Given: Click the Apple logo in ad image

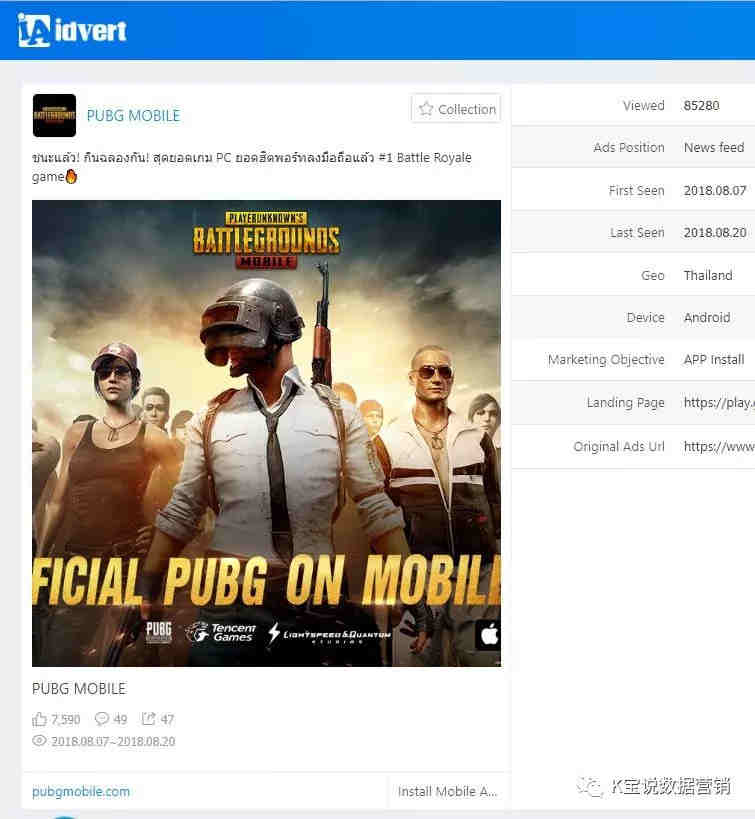Looking at the screenshot, I should click(489, 635).
